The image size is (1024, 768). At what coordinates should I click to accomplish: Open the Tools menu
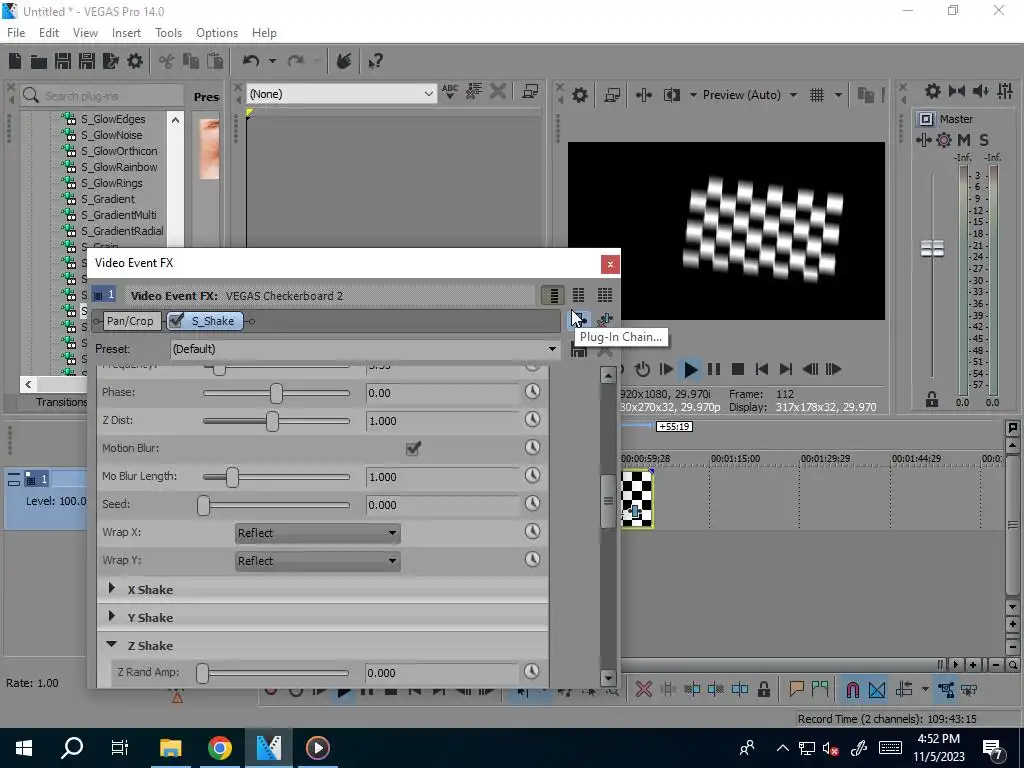coord(168,33)
